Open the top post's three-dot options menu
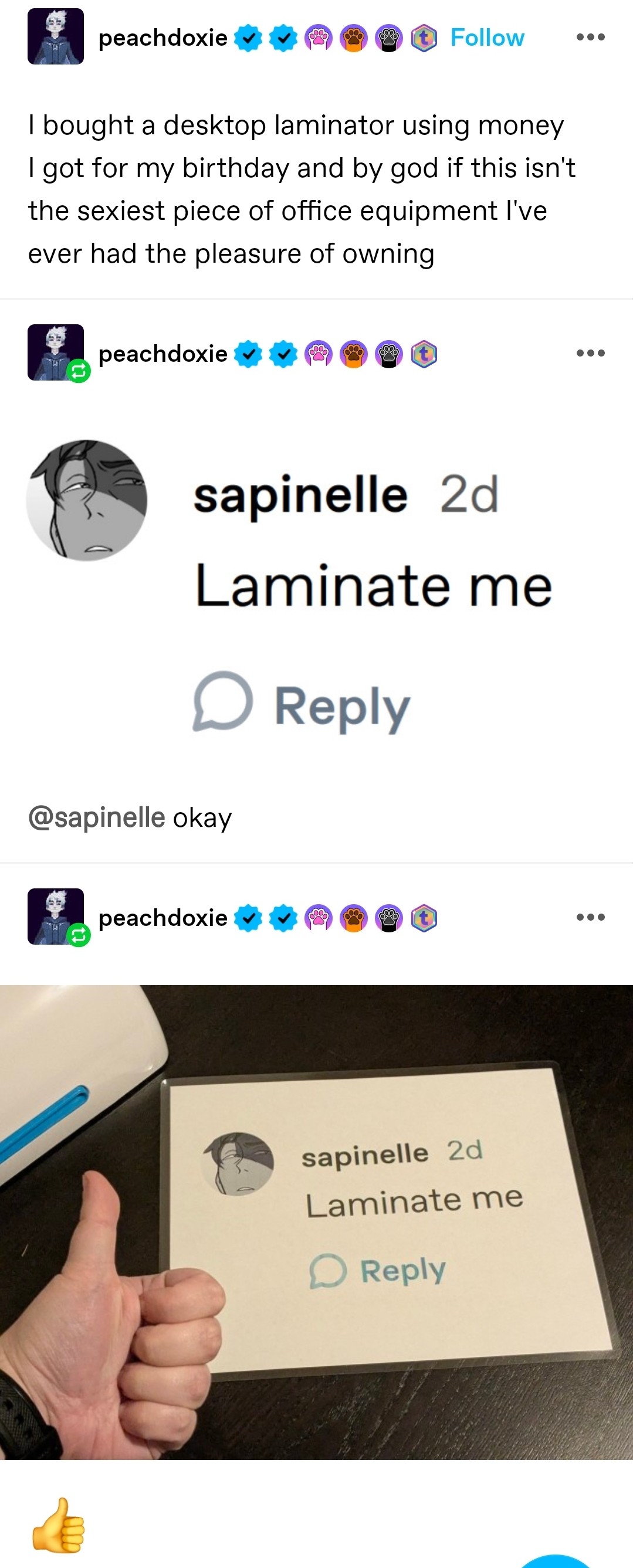Image resolution: width=633 pixels, height=1568 pixels. (590, 37)
